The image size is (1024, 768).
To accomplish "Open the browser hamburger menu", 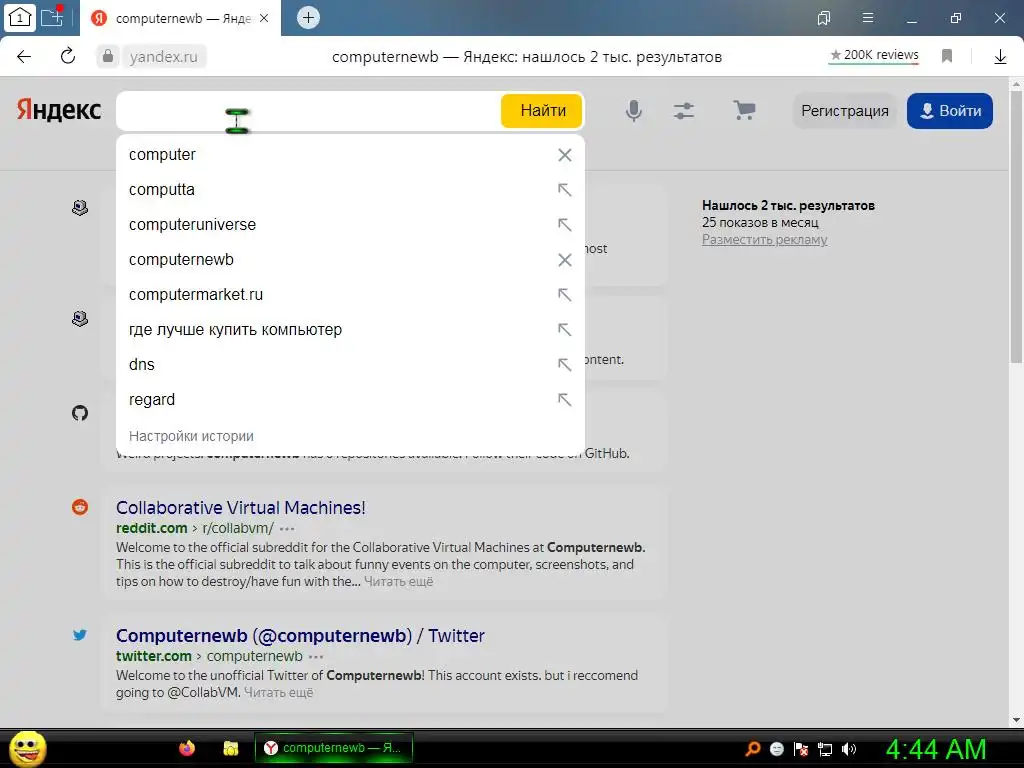I will [867, 18].
